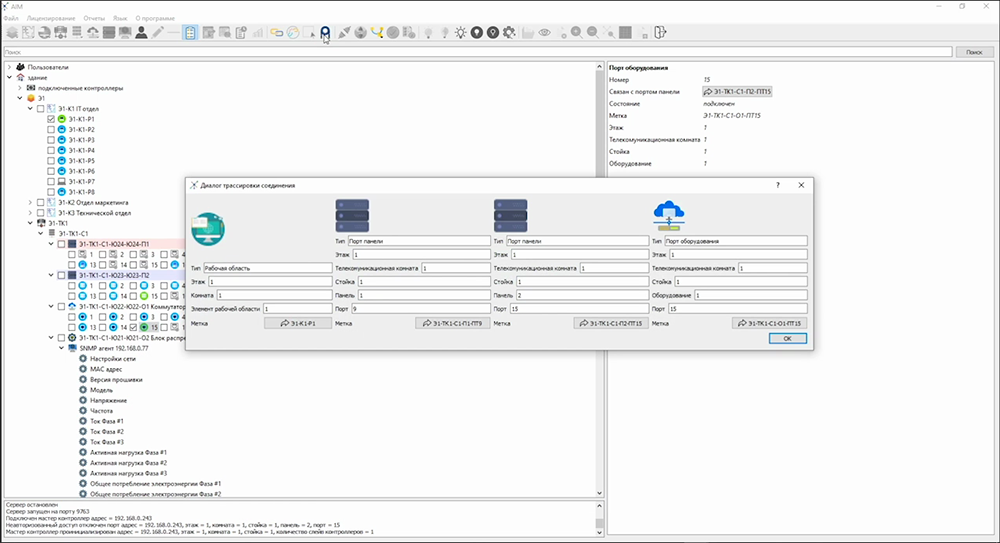
Task: Click the trace connection toolbar icon
Action: 325,32
